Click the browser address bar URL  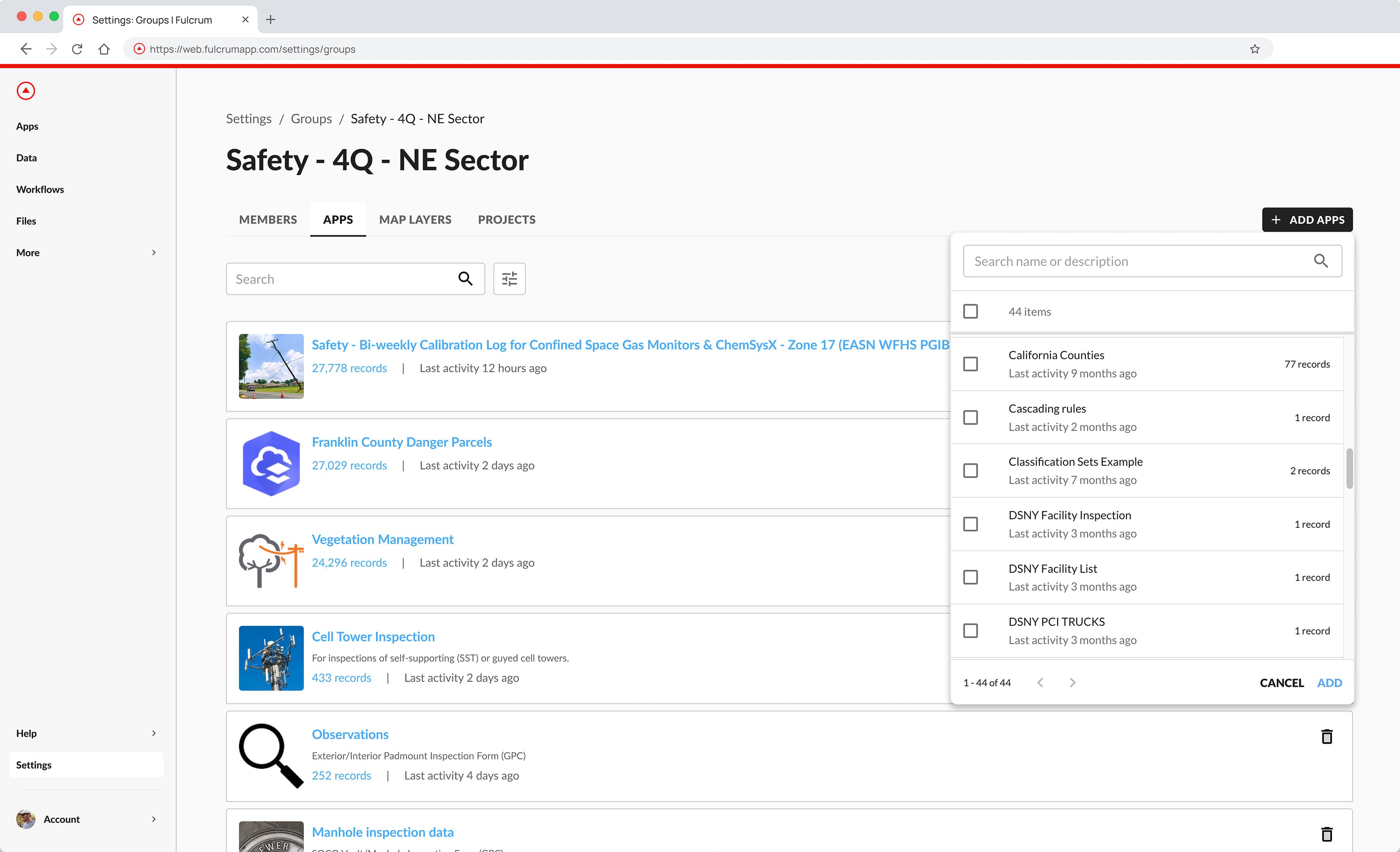[252, 49]
